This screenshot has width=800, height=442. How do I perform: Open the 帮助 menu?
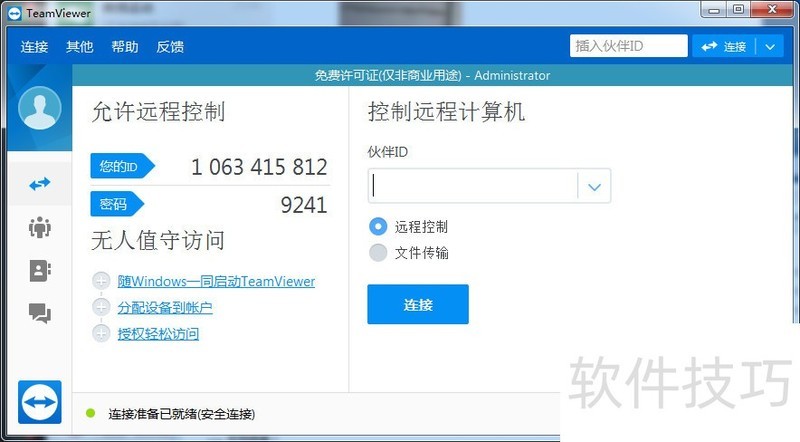[x=124, y=47]
